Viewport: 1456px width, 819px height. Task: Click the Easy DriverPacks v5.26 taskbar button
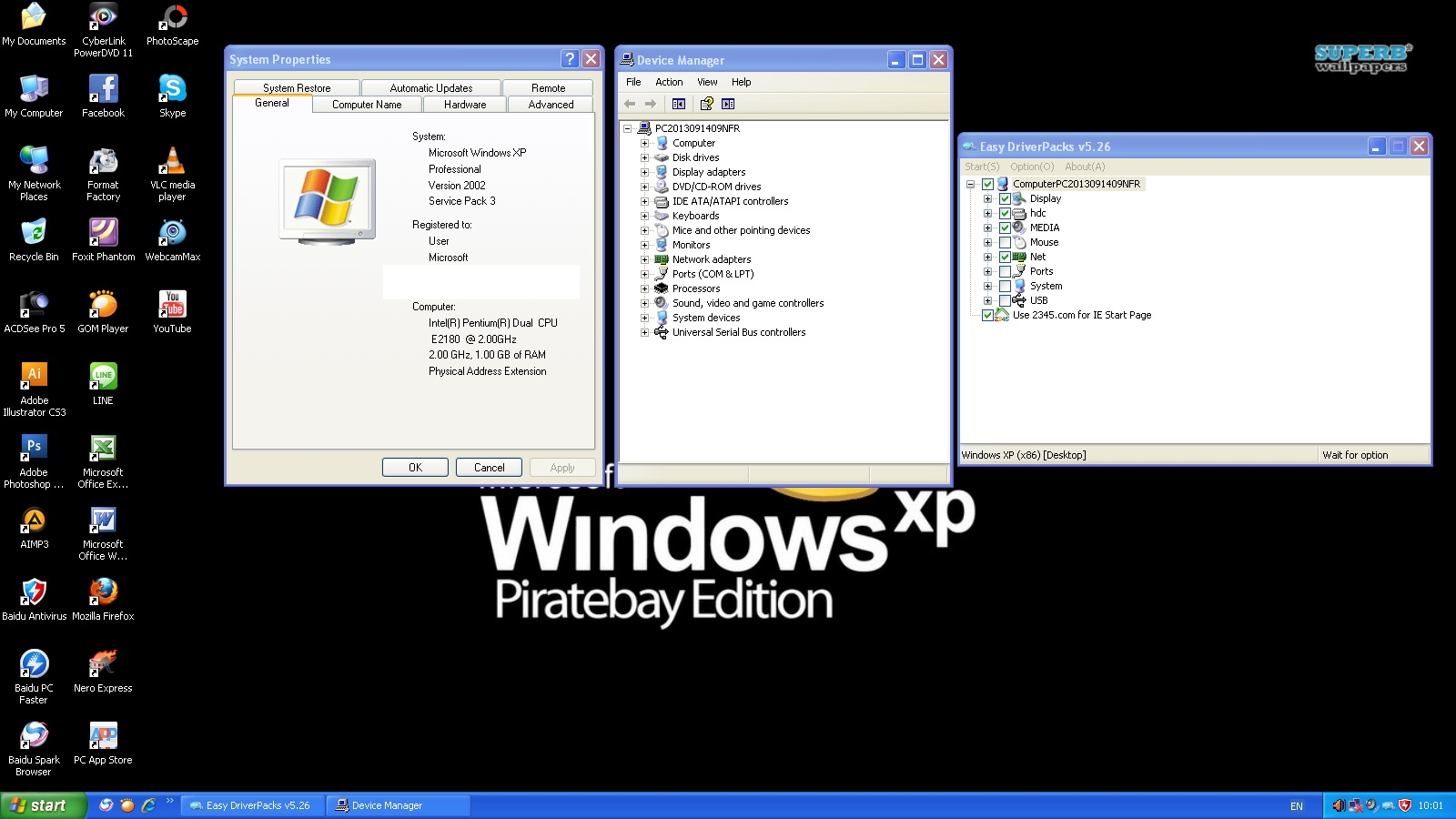254,805
